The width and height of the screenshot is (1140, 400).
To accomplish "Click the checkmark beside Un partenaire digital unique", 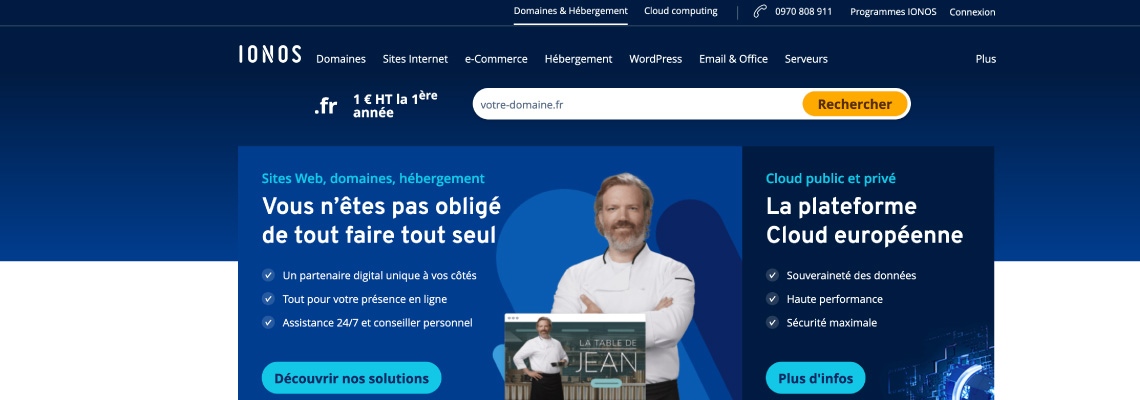I will tap(268, 276).
